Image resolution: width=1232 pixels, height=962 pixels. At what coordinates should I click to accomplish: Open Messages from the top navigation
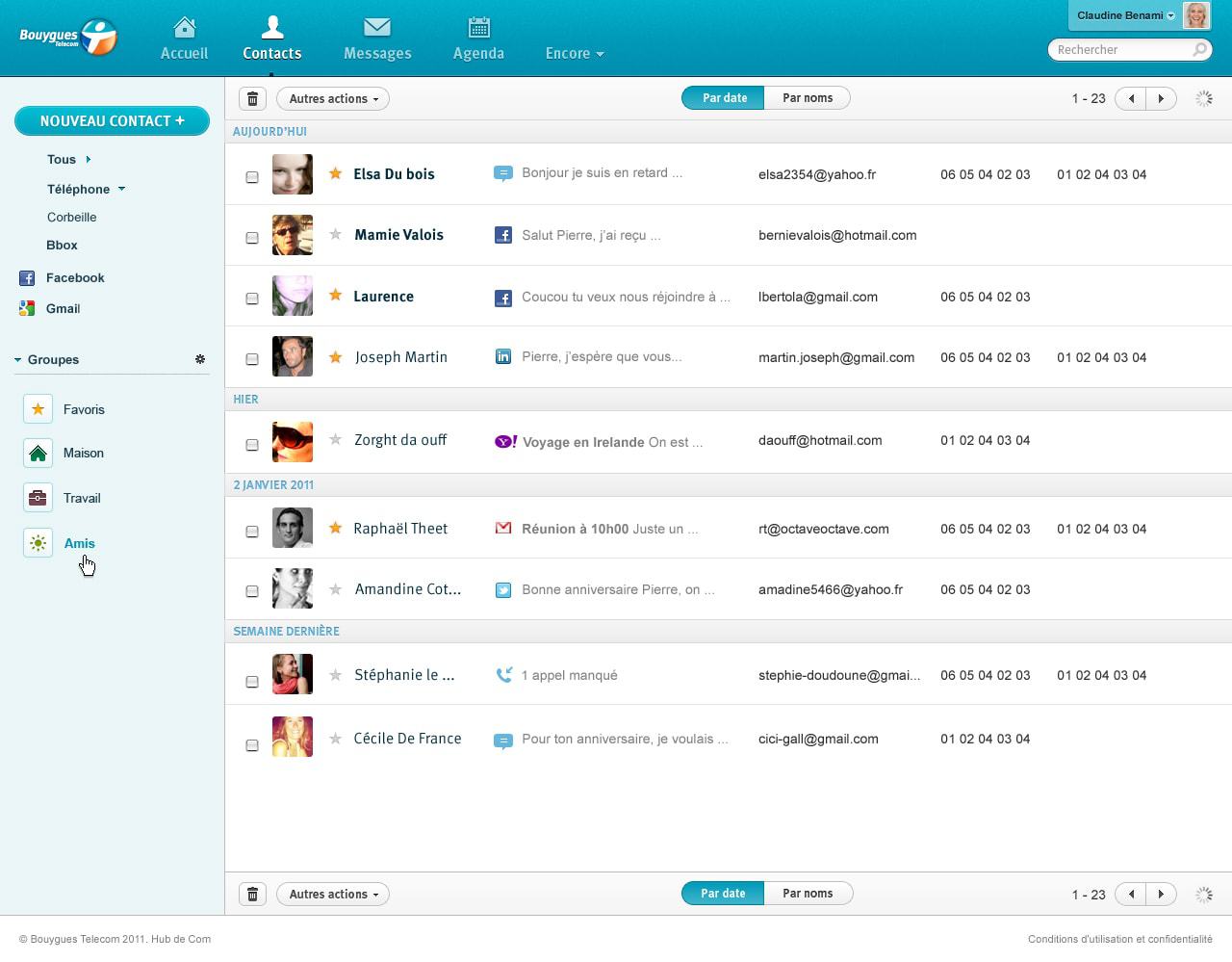376,37
